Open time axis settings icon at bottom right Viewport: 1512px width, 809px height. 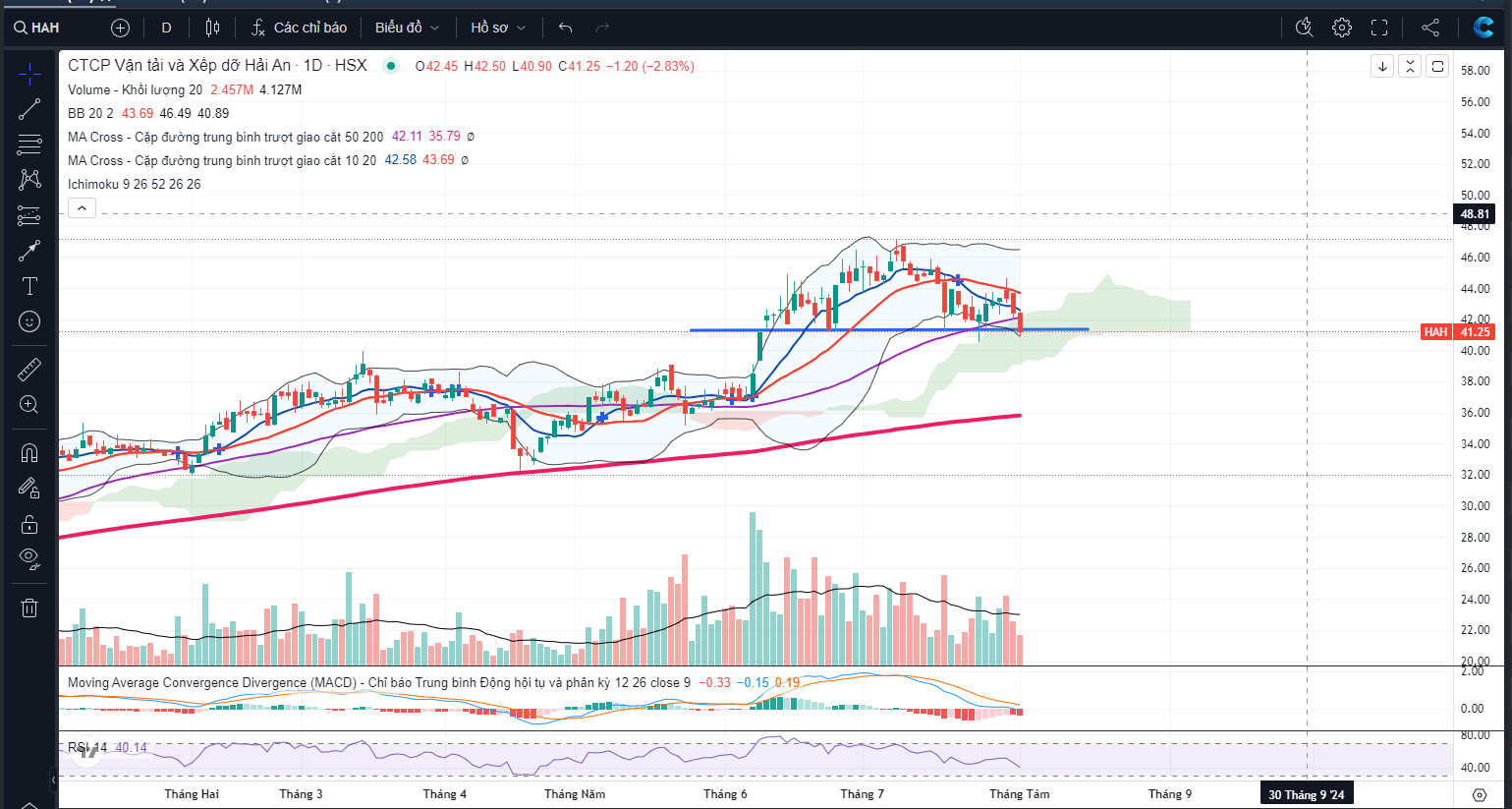1480,794
